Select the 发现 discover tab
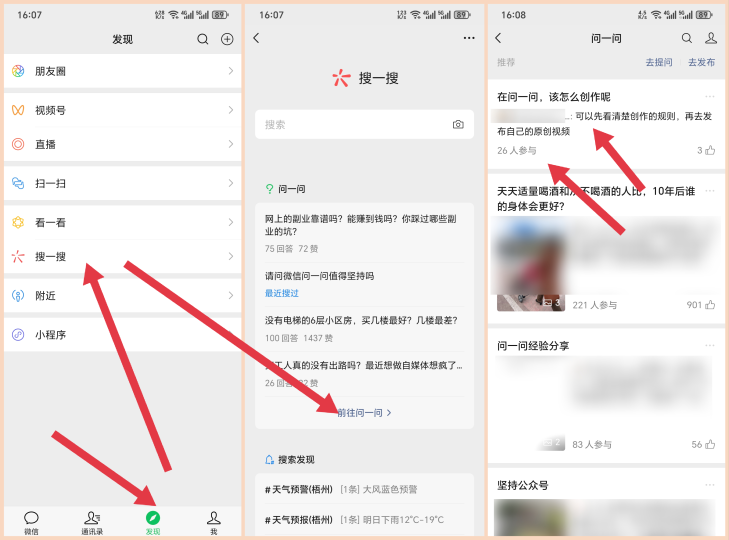This screenshot has height=540, width=729. 153,522
